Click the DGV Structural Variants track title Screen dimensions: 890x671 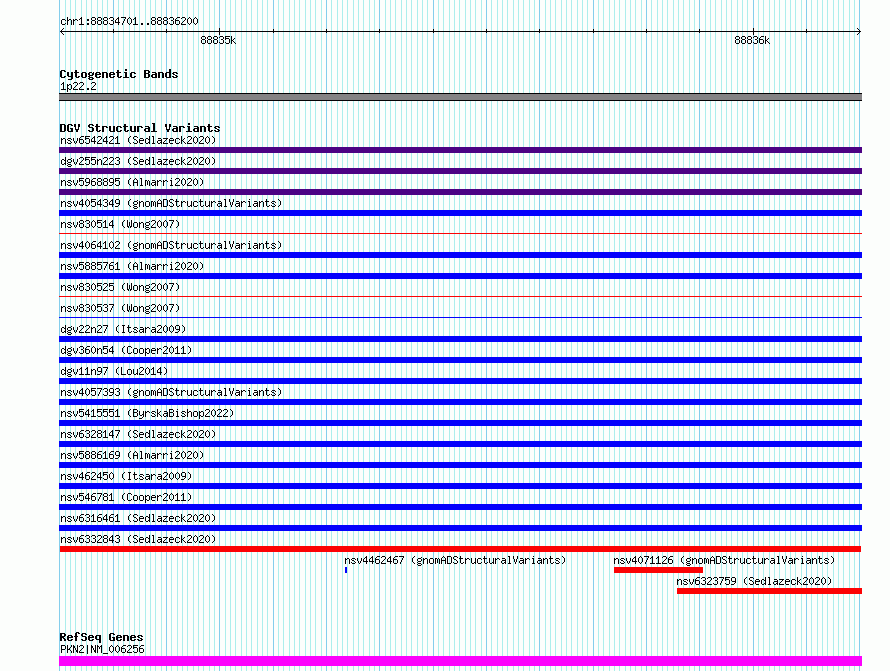coord(140,128)
